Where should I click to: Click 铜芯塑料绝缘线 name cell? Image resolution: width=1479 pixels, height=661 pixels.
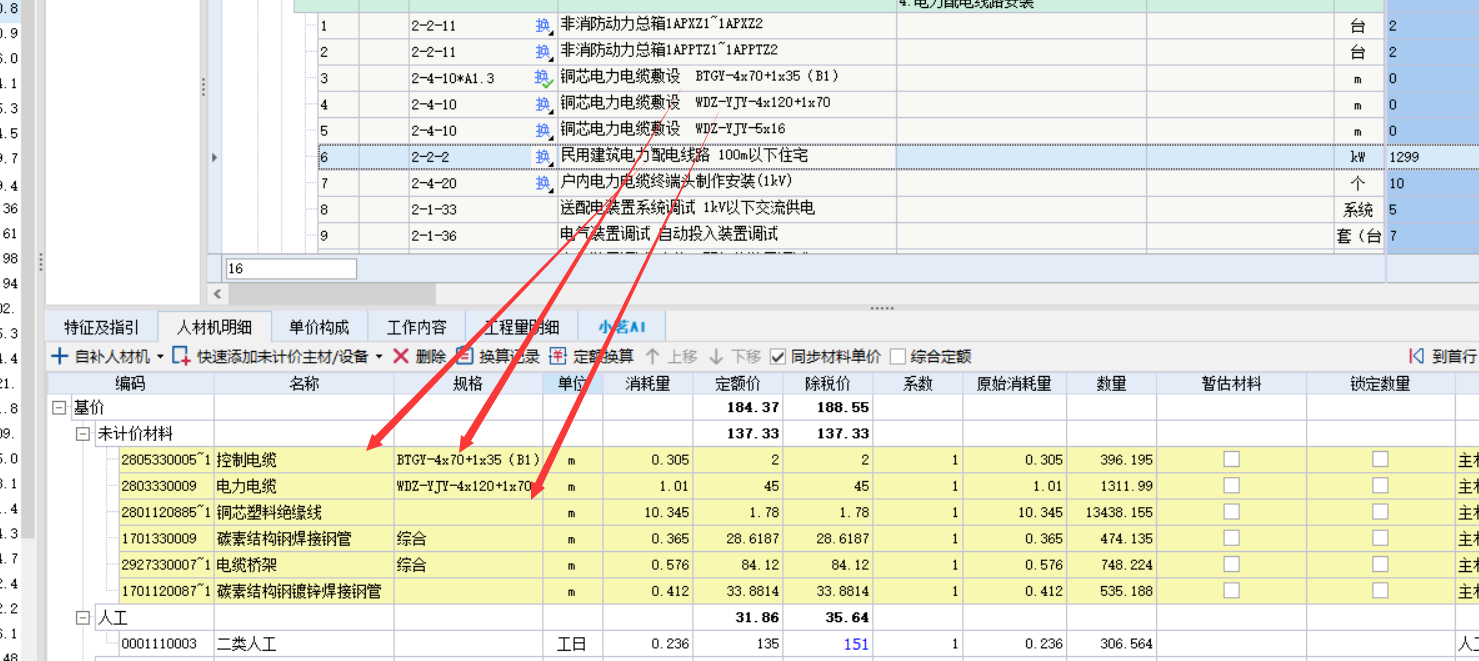[x=304, y=512]
